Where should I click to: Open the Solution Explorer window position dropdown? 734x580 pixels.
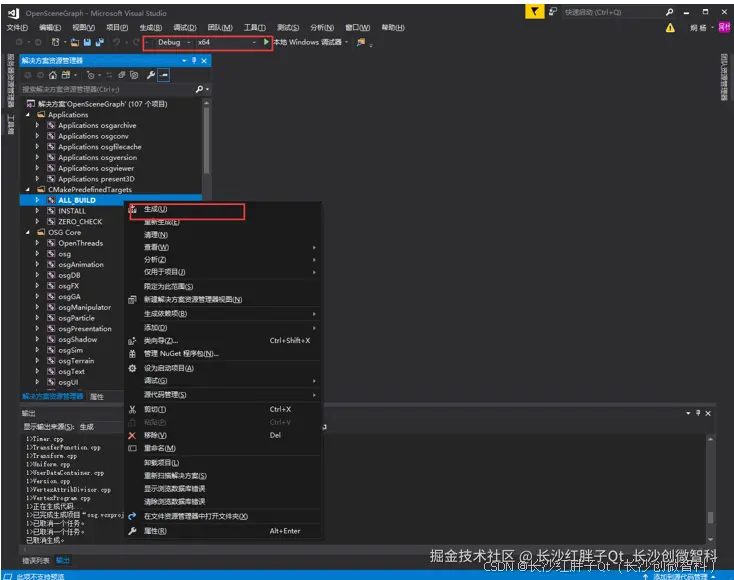coord(184,60)
